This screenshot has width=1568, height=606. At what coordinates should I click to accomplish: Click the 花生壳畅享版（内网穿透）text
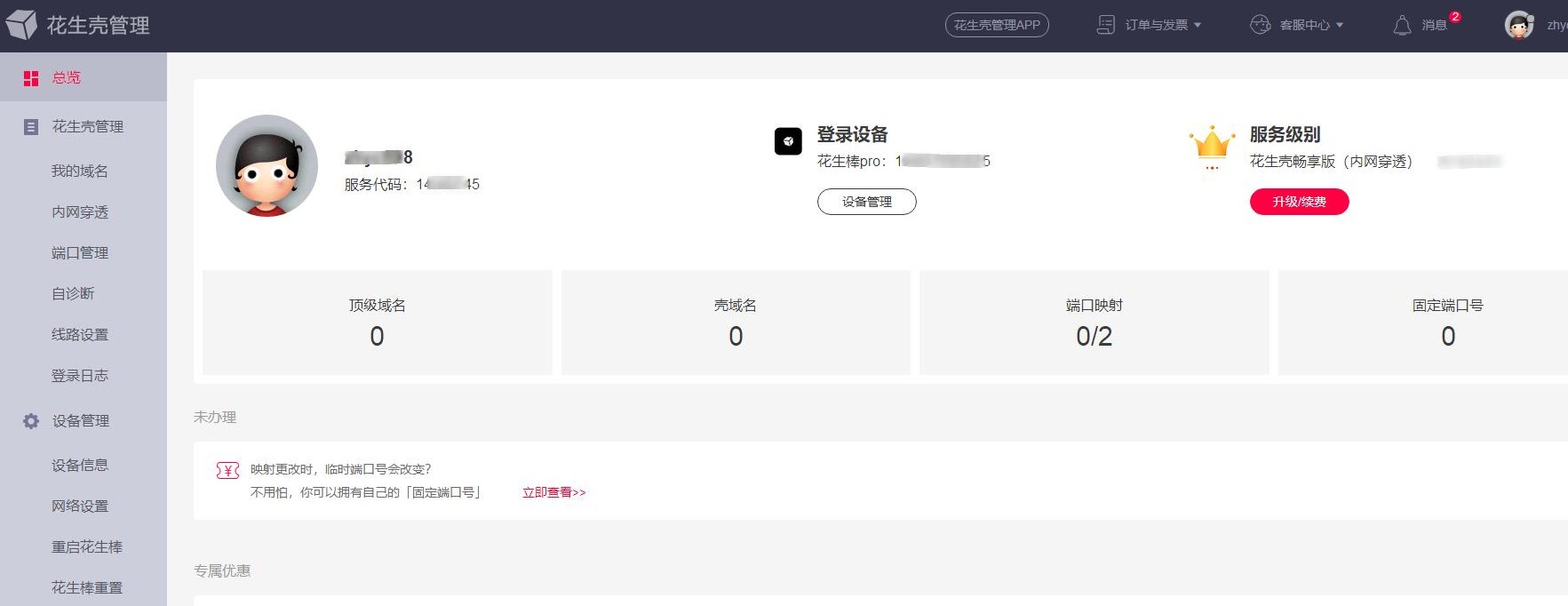point(1331,161)
